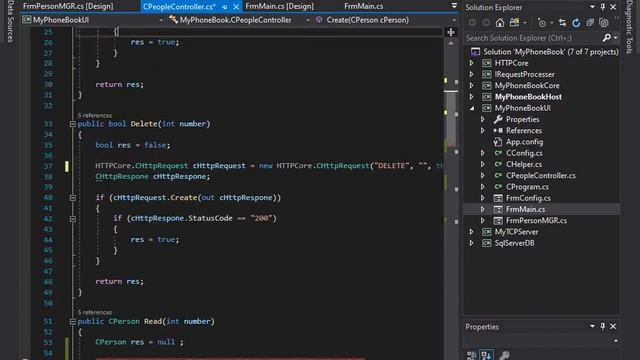640x360 pixels.
Task: Expand the References node
Action: click(483, 131)
